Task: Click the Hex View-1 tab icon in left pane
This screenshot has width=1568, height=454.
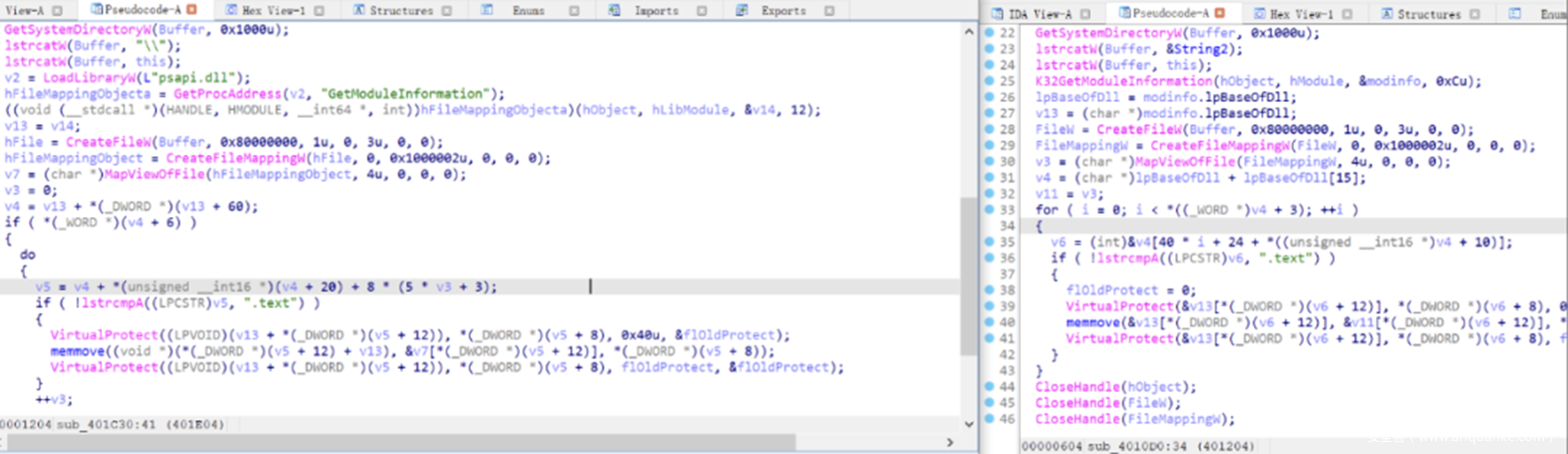Action: tap(231, 10)
